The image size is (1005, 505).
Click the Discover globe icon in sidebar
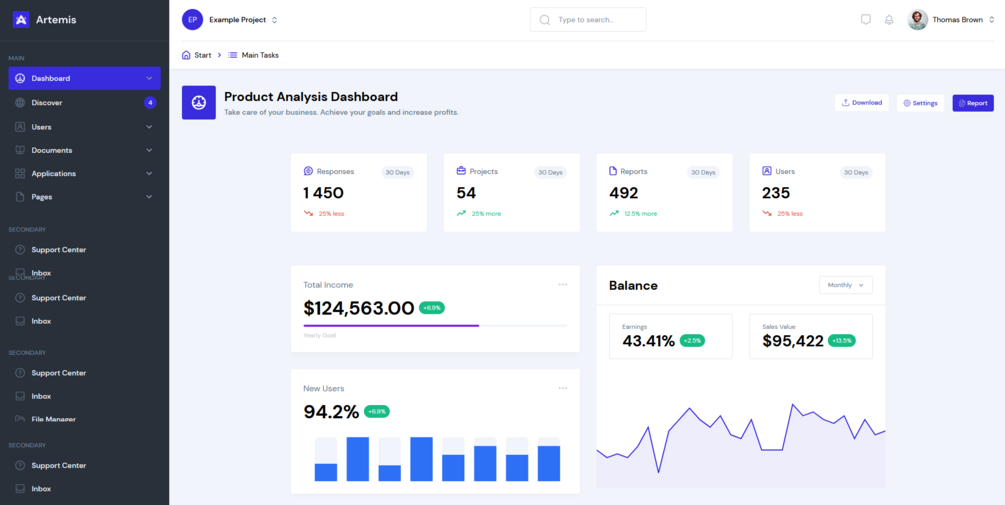(20, 103)
